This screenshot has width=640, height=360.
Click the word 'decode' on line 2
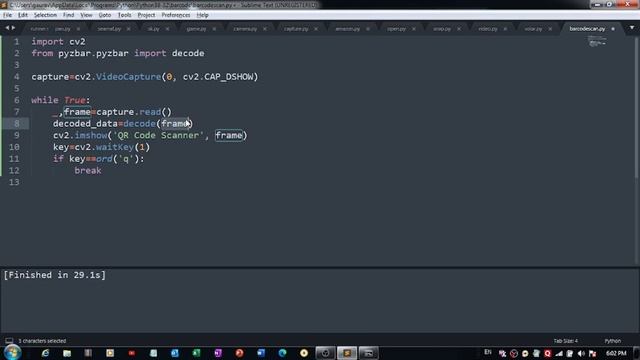click(188, 53)
